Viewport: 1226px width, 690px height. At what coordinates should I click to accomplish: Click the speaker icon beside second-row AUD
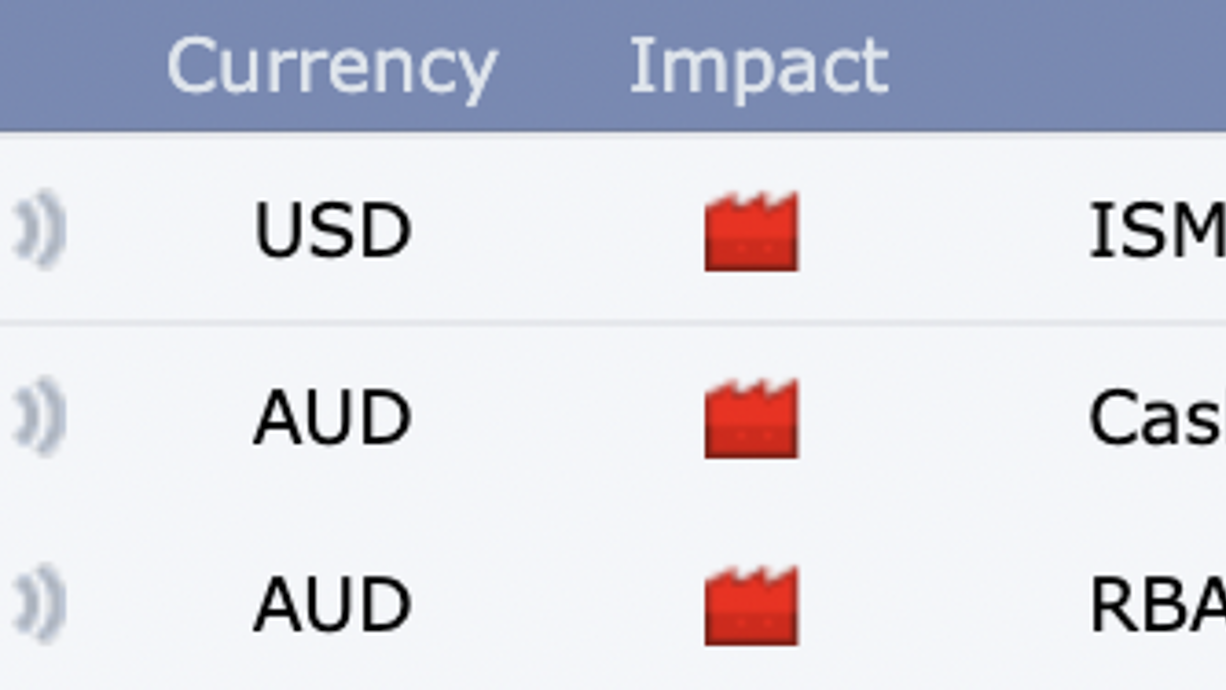[x=40, y=417]
